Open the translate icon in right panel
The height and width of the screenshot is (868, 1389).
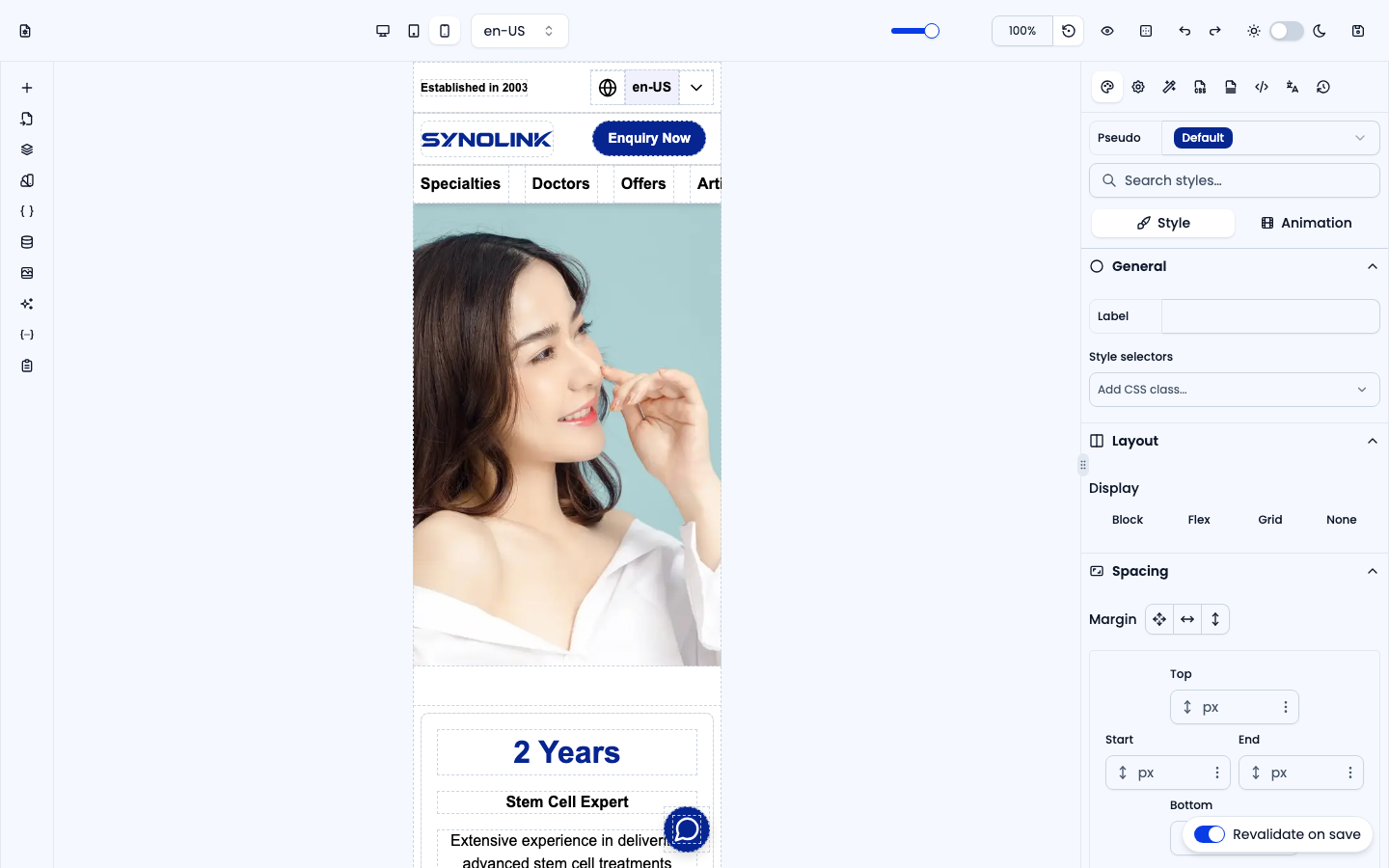pyautogui.click(x=1293, y=87)
